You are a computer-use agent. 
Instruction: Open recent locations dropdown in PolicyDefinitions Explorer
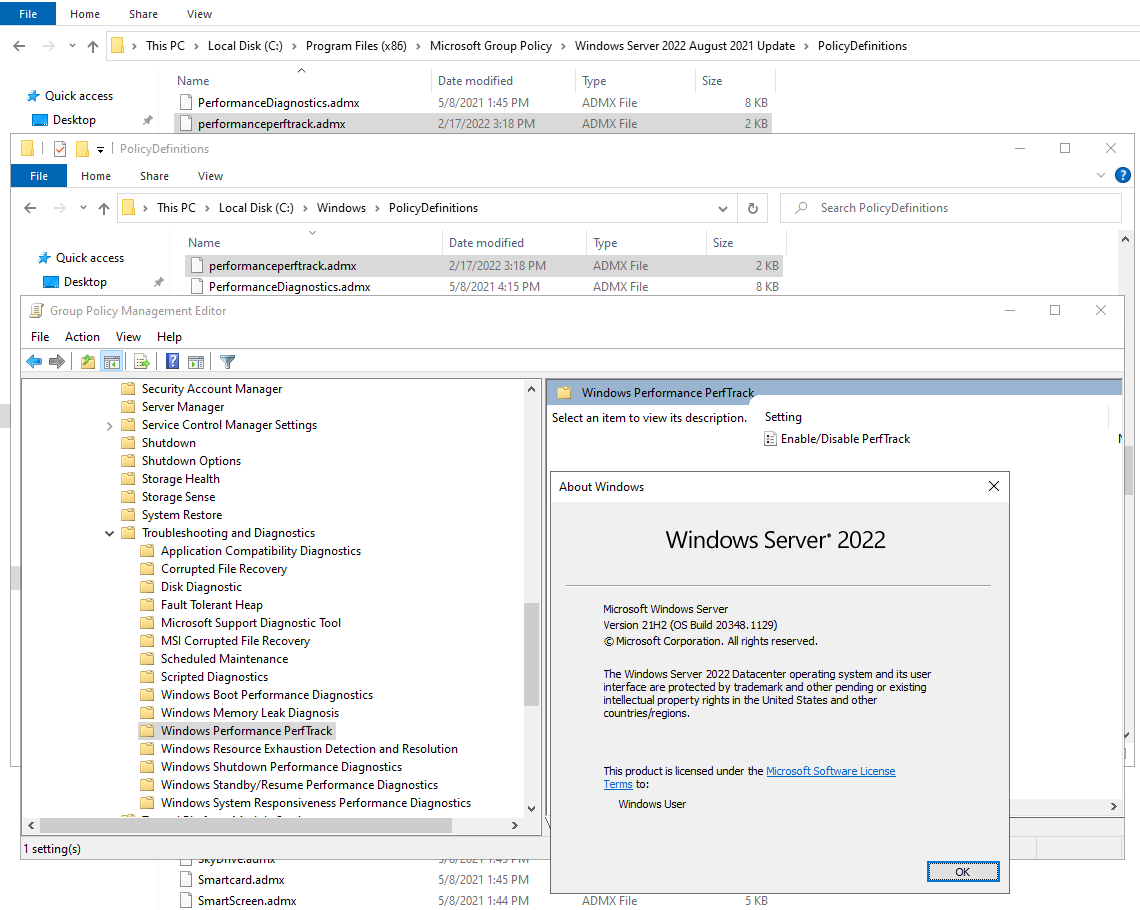(83, 208)
